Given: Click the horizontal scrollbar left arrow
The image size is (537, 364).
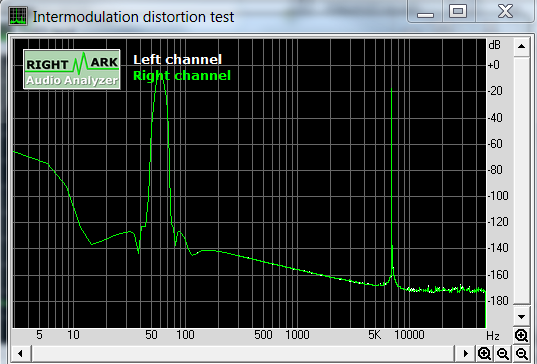Looking at the screenshot, I should pos(20,353).
